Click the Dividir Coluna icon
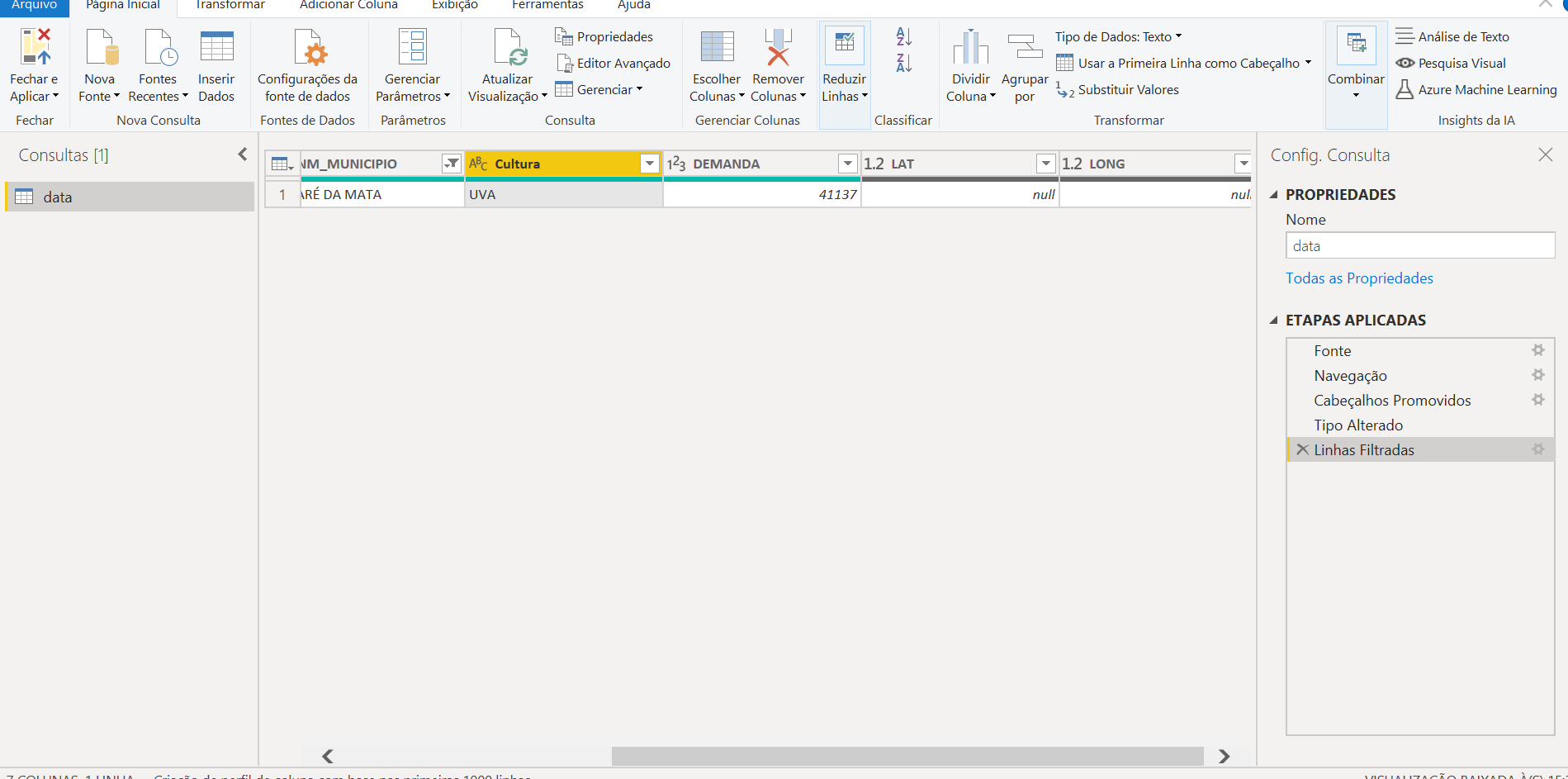 pyautogui.click(x=970, y=47)
